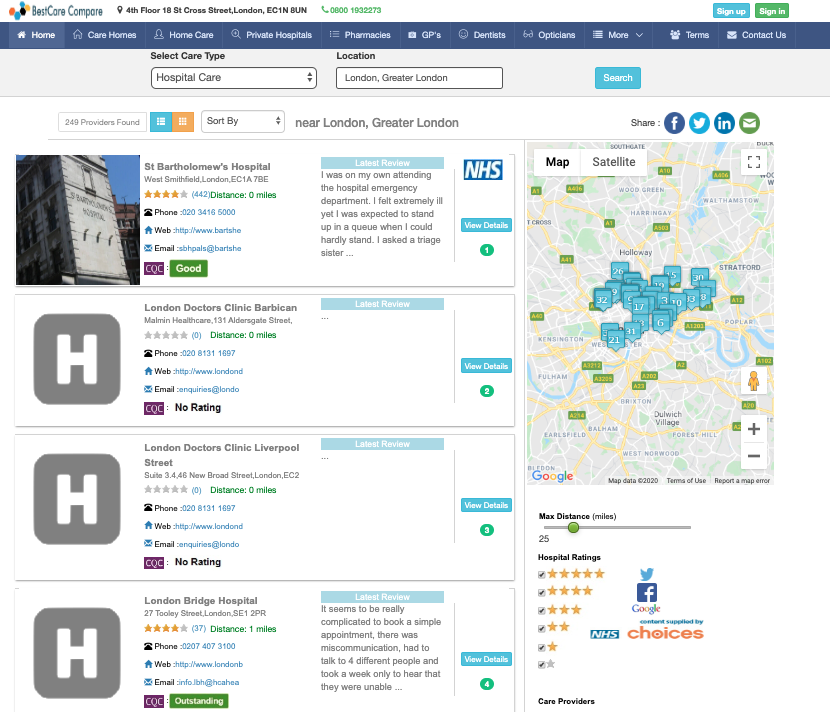
Task: Click Report a map error link
Action: pyautogui.click(x=742, y=481)
